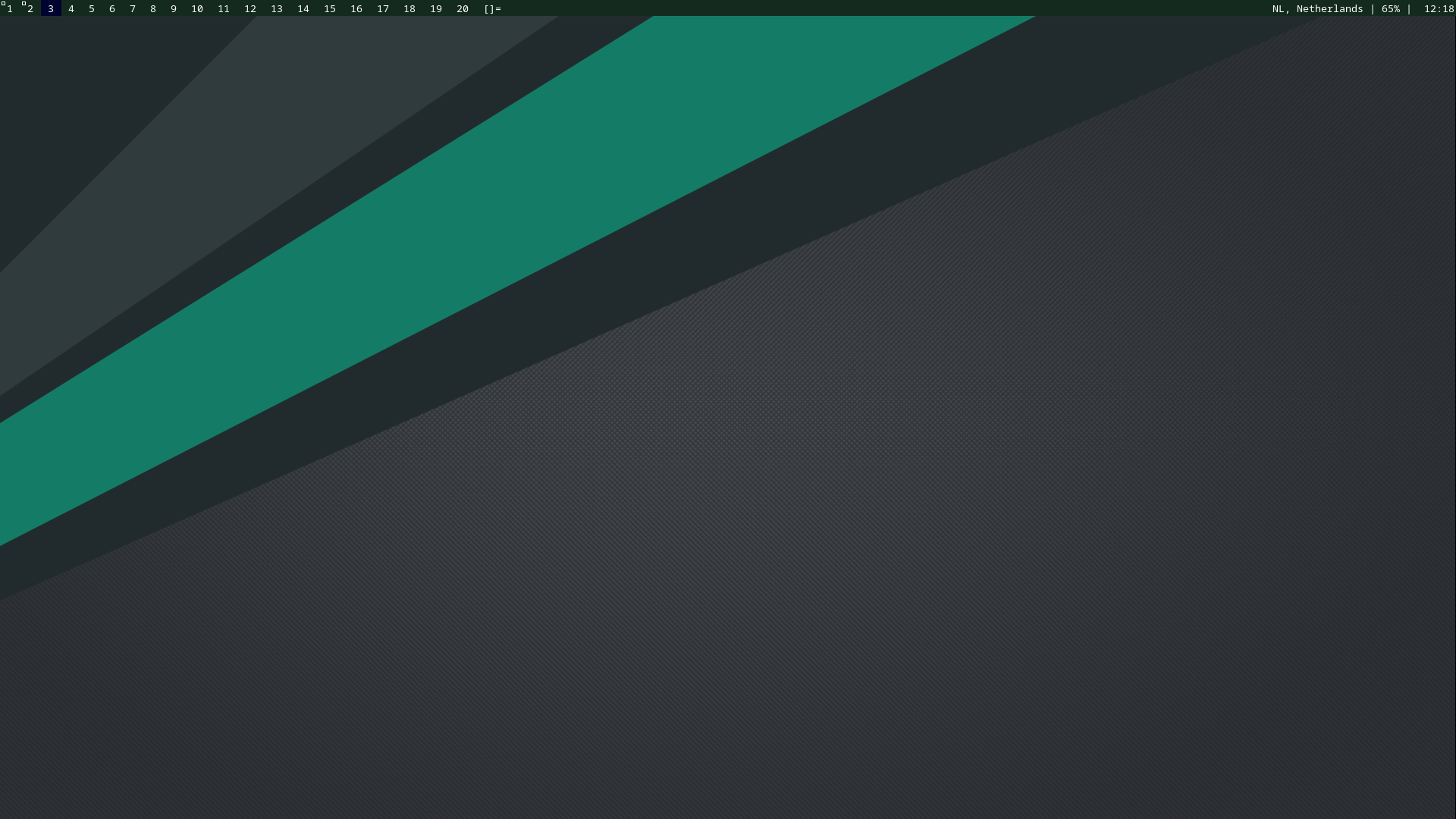Switch to tag 6

point(112,9)
